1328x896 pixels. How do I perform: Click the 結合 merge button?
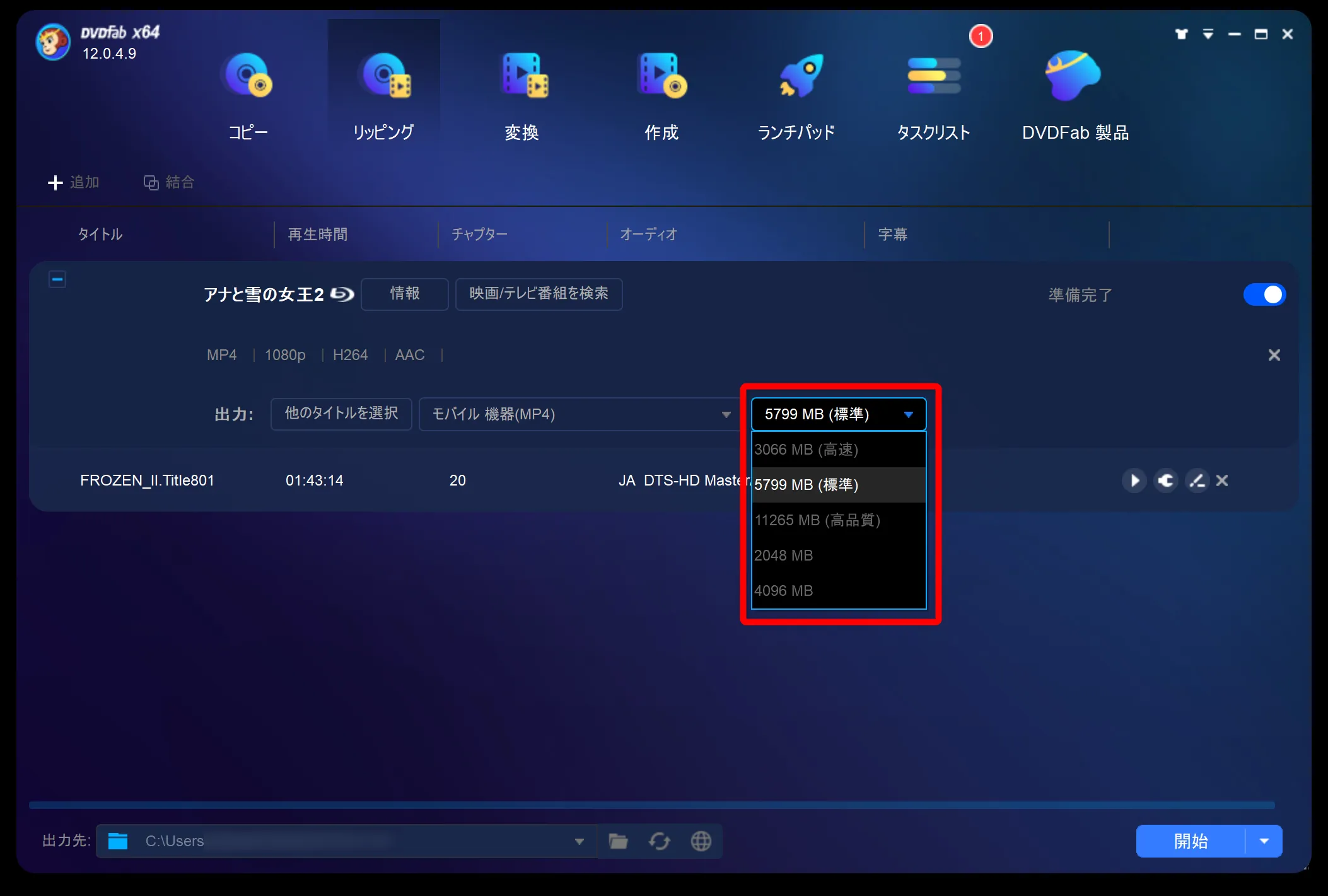169,182
